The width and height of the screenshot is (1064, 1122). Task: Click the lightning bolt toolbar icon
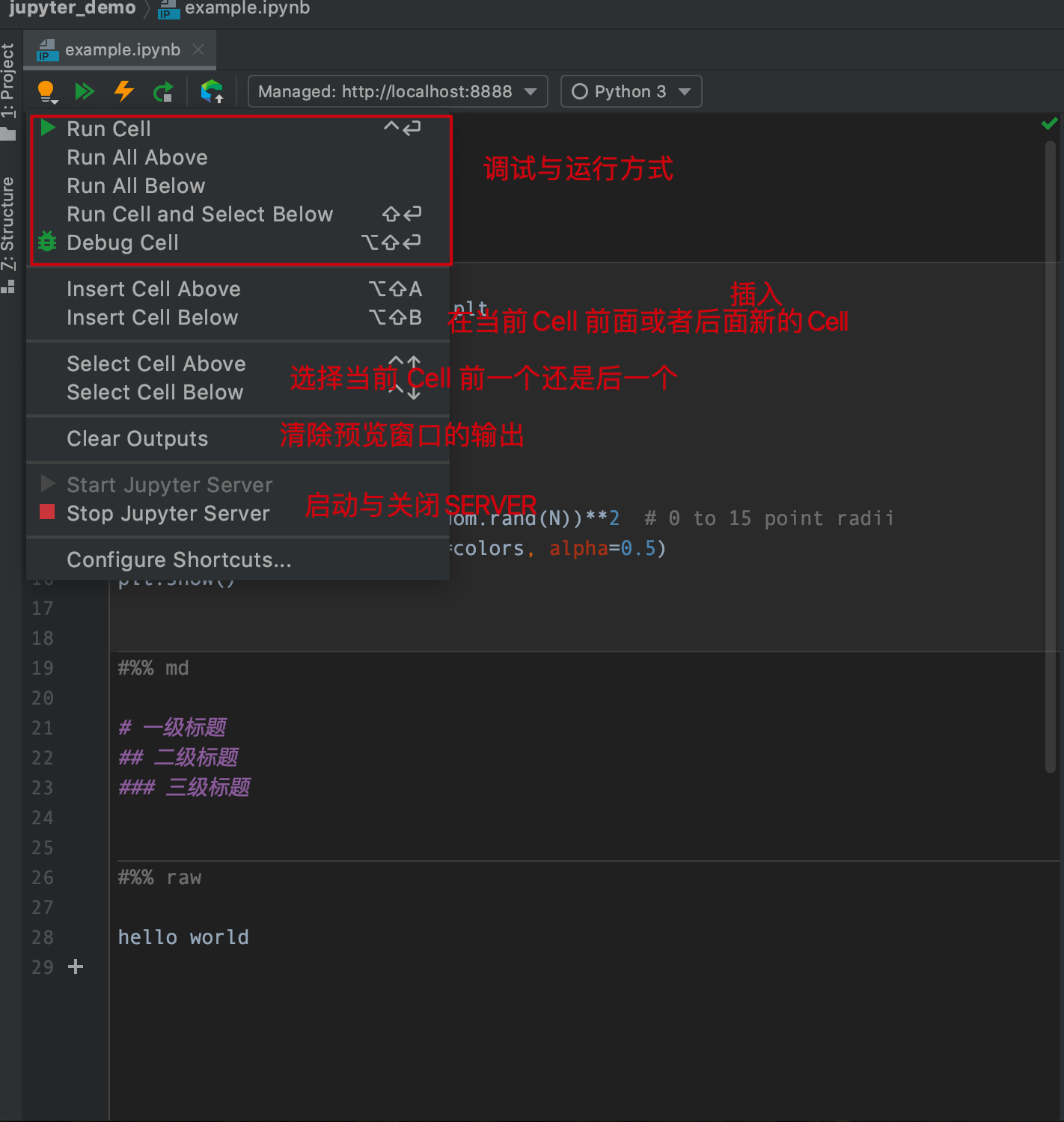pyautogui.click(x=124, y=91)
